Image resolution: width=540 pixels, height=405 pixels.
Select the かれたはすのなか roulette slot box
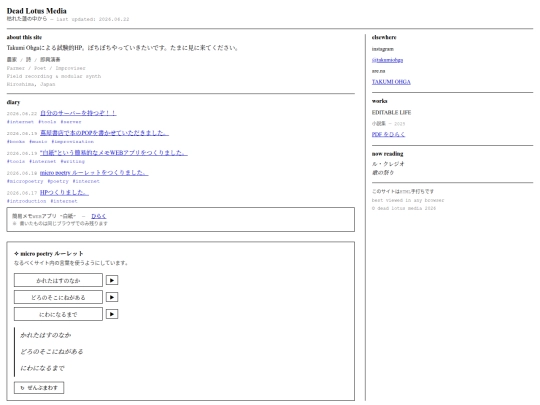58,280
